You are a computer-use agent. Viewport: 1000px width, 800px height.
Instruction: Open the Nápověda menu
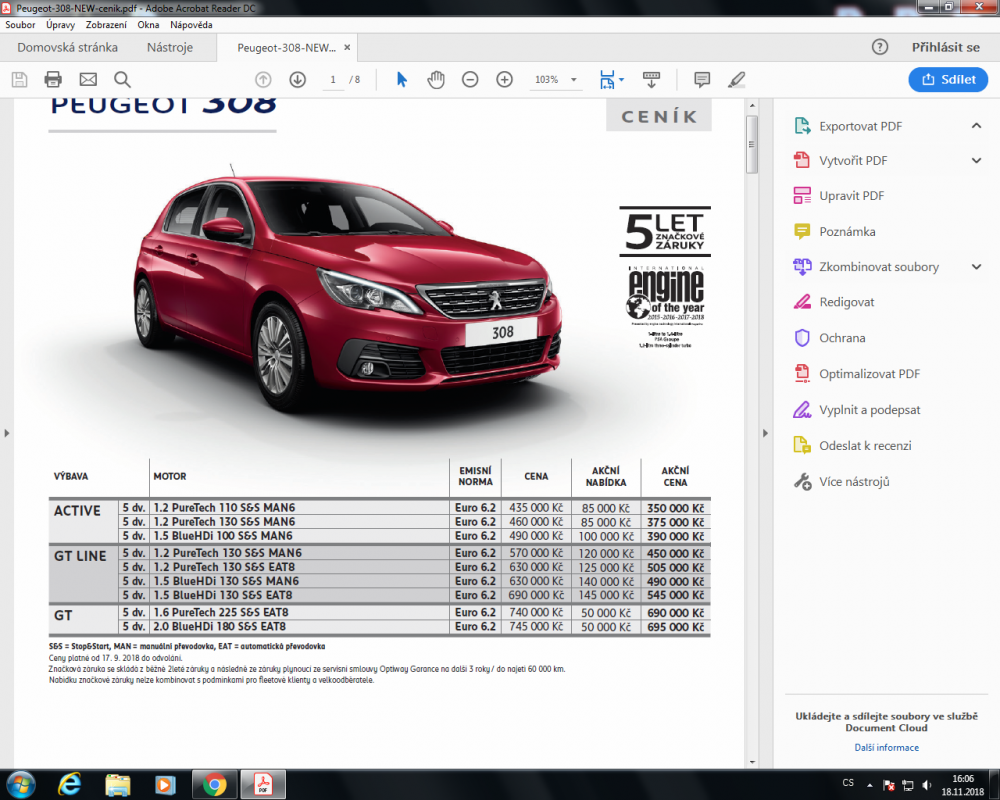(191, 25)
